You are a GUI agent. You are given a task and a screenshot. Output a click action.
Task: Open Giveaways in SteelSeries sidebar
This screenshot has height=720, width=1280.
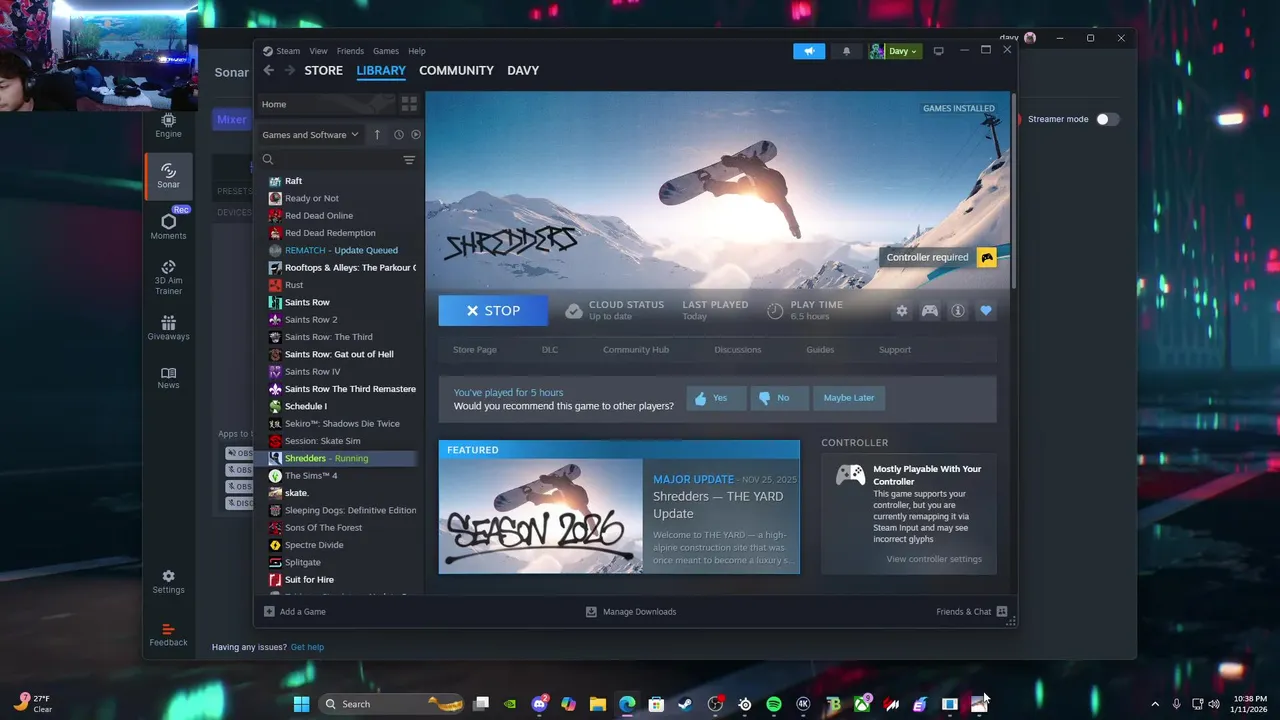[168, 328]
